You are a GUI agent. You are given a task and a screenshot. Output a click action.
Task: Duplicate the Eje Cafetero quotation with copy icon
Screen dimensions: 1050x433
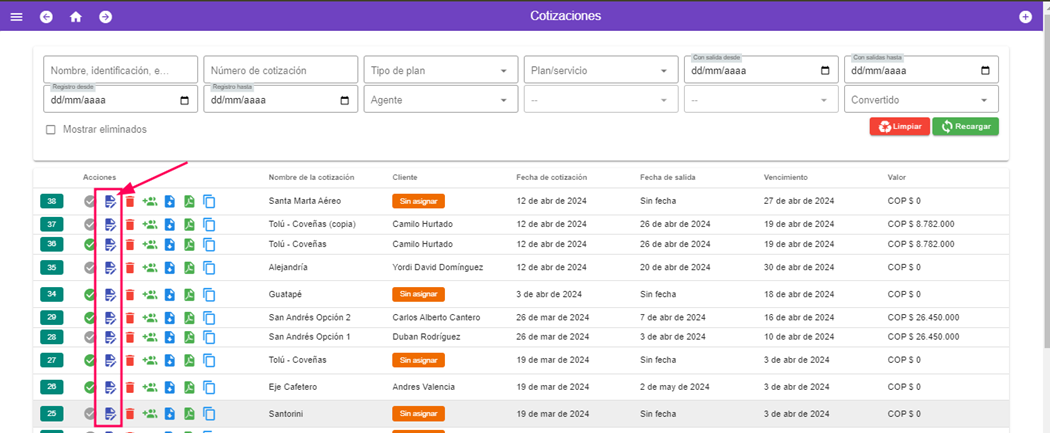click(x=209, y=387)
